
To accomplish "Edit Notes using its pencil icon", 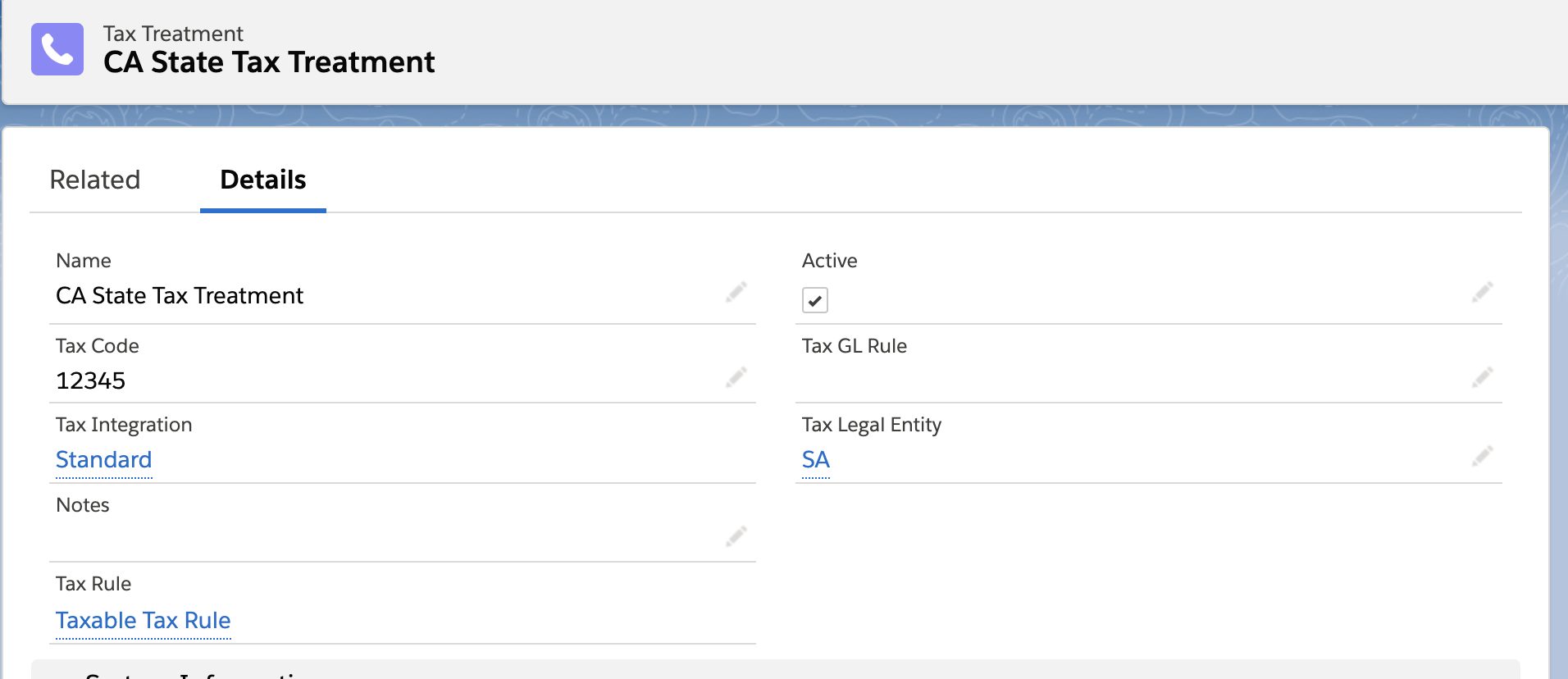I will [736, 536].
